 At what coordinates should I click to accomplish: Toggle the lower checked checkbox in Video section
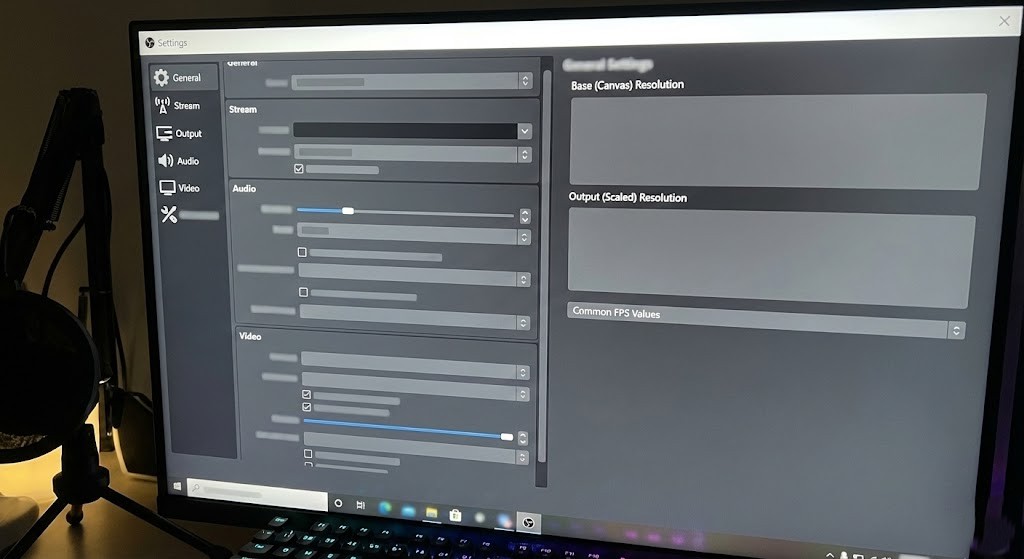click(x=307, y=407)
